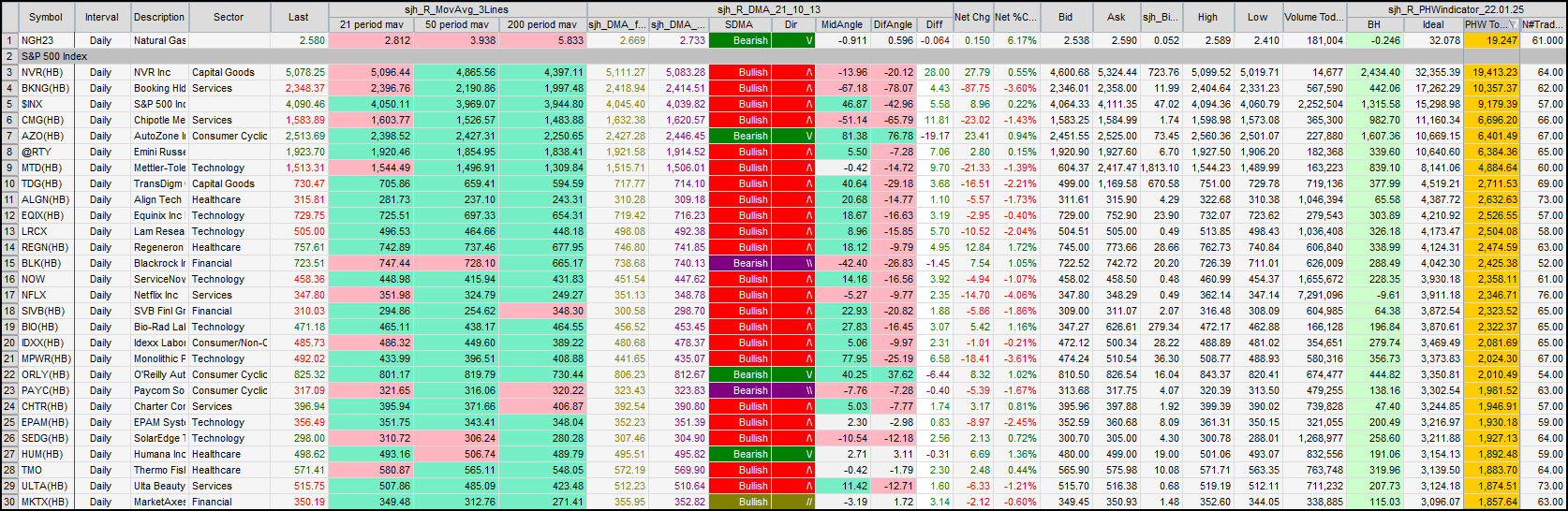Click the Diff column header
The image size is (1568, 511).
(x=935, y=24)
